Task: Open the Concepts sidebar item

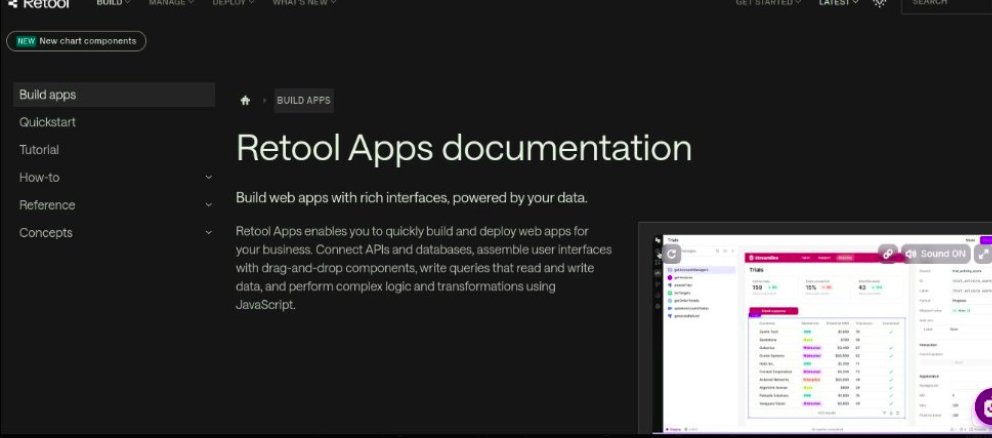Action: click(46, 233)
